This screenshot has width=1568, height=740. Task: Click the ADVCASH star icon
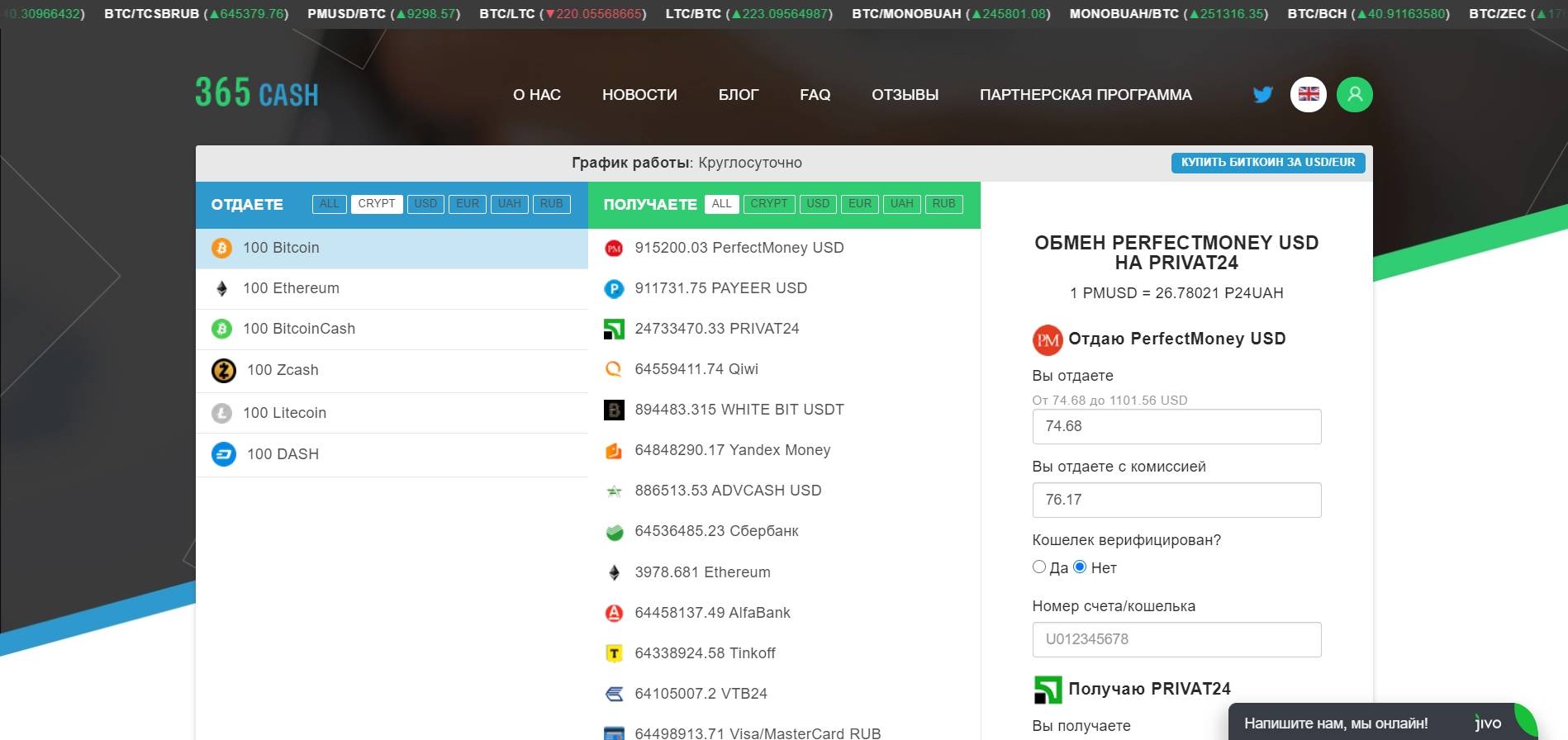click(614, 491)
